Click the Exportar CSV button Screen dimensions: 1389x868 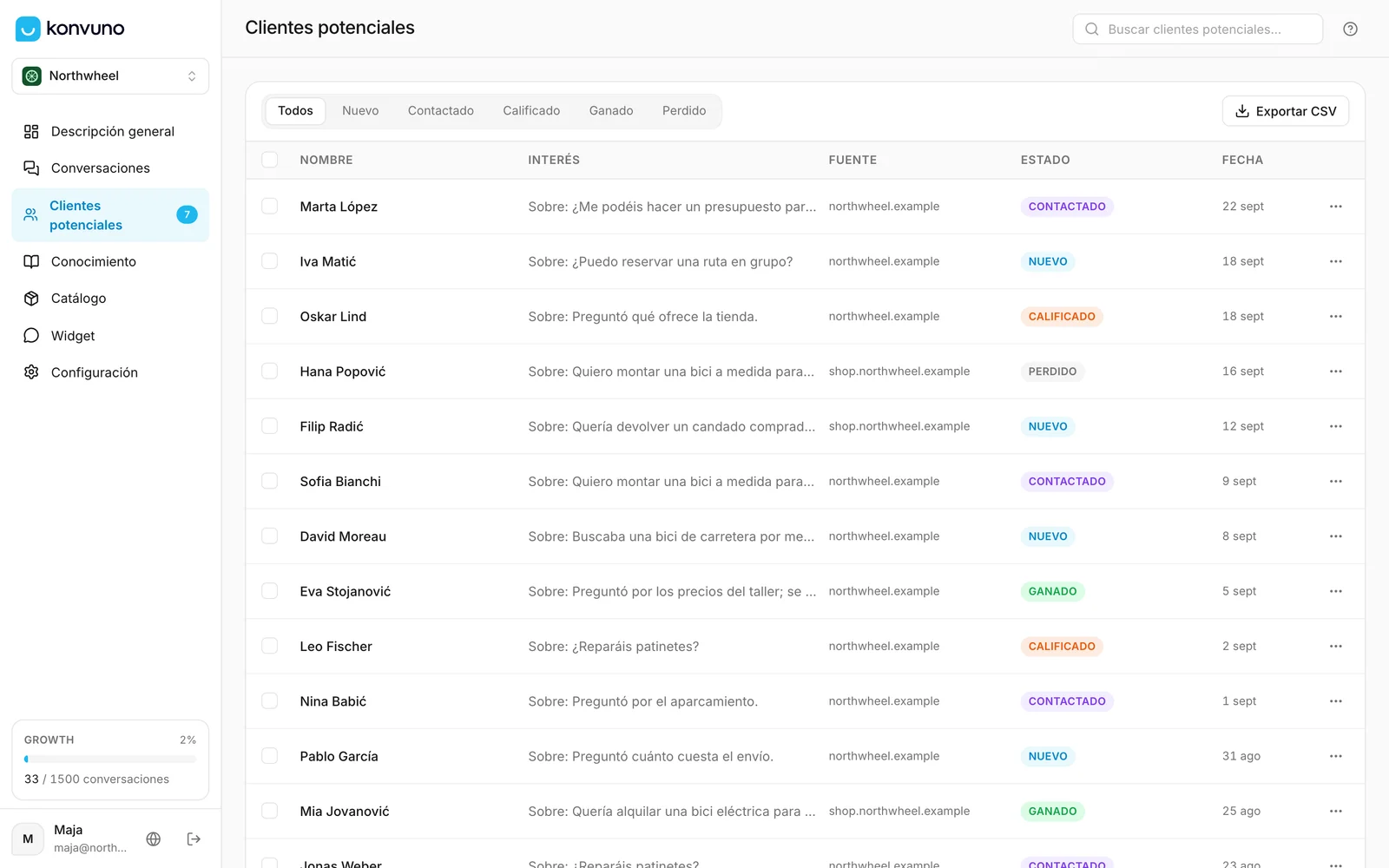pyautogui.click(x=1286, y=111)
